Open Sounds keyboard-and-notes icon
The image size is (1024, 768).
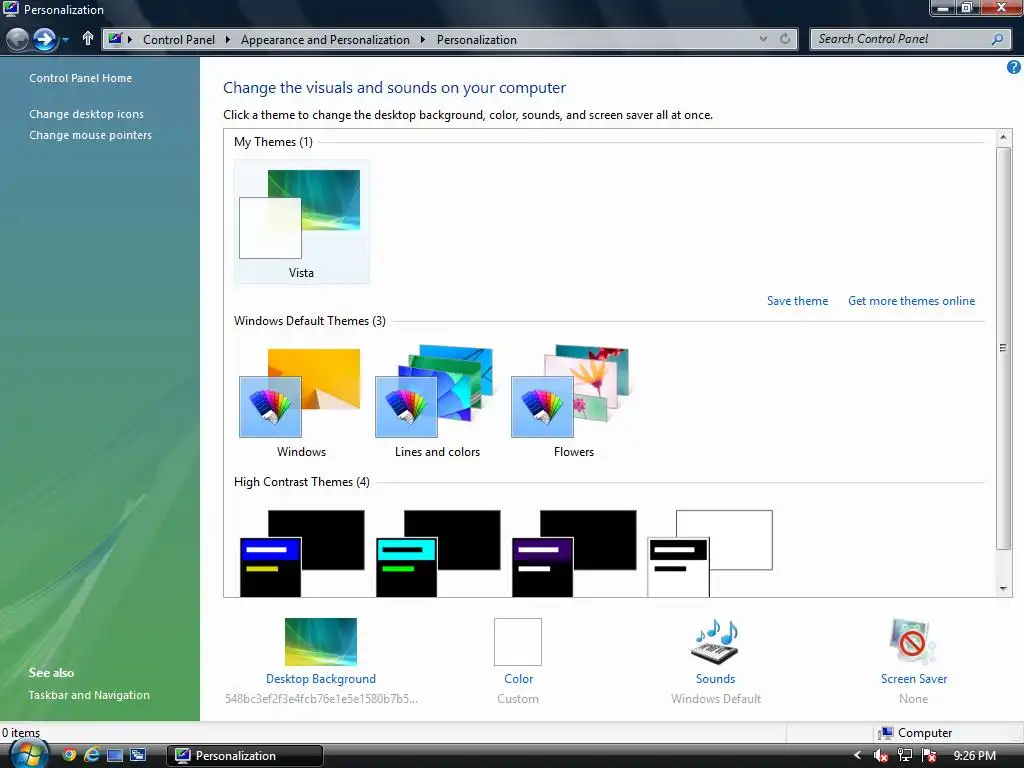716,641
